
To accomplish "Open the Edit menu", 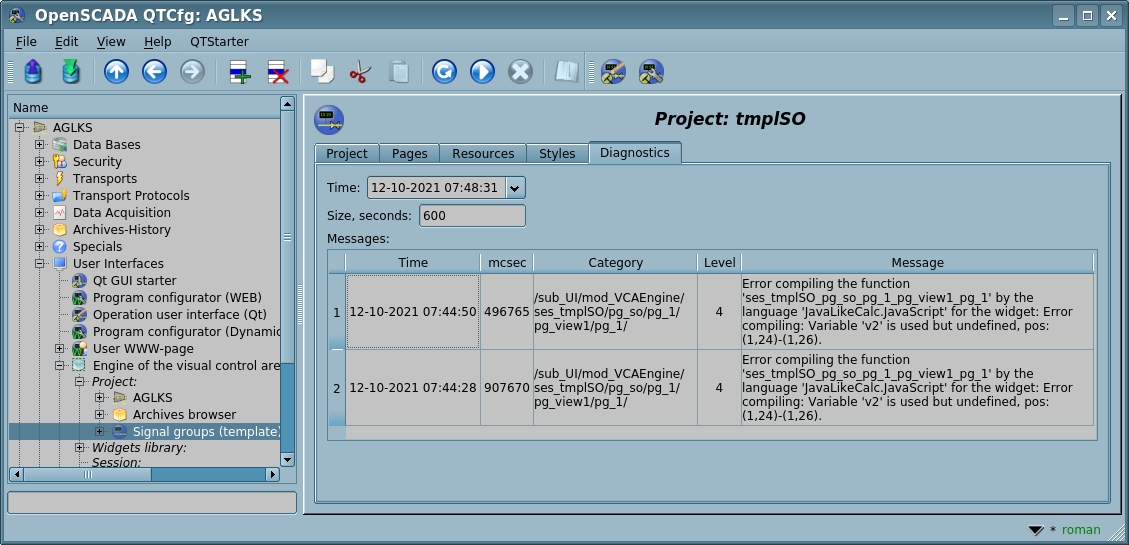I will (x=66, y=42).
